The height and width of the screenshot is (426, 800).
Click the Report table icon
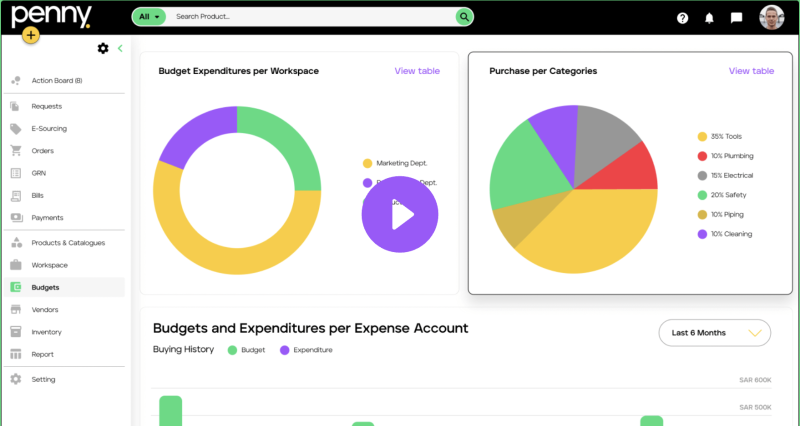click(x=16, y=354)
